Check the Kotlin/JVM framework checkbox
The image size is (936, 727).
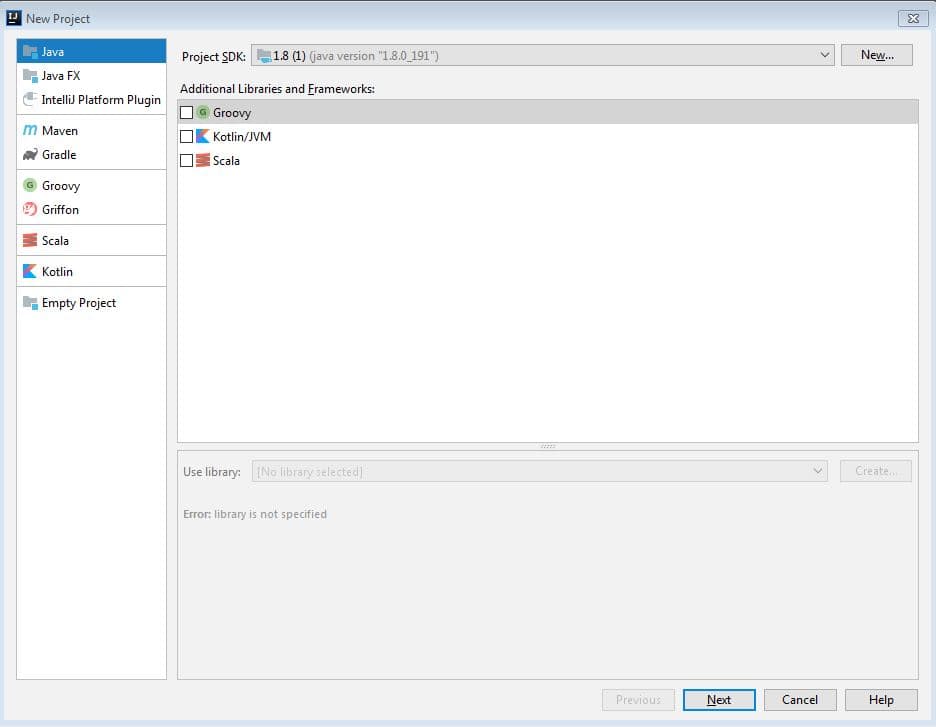(186, 136)
